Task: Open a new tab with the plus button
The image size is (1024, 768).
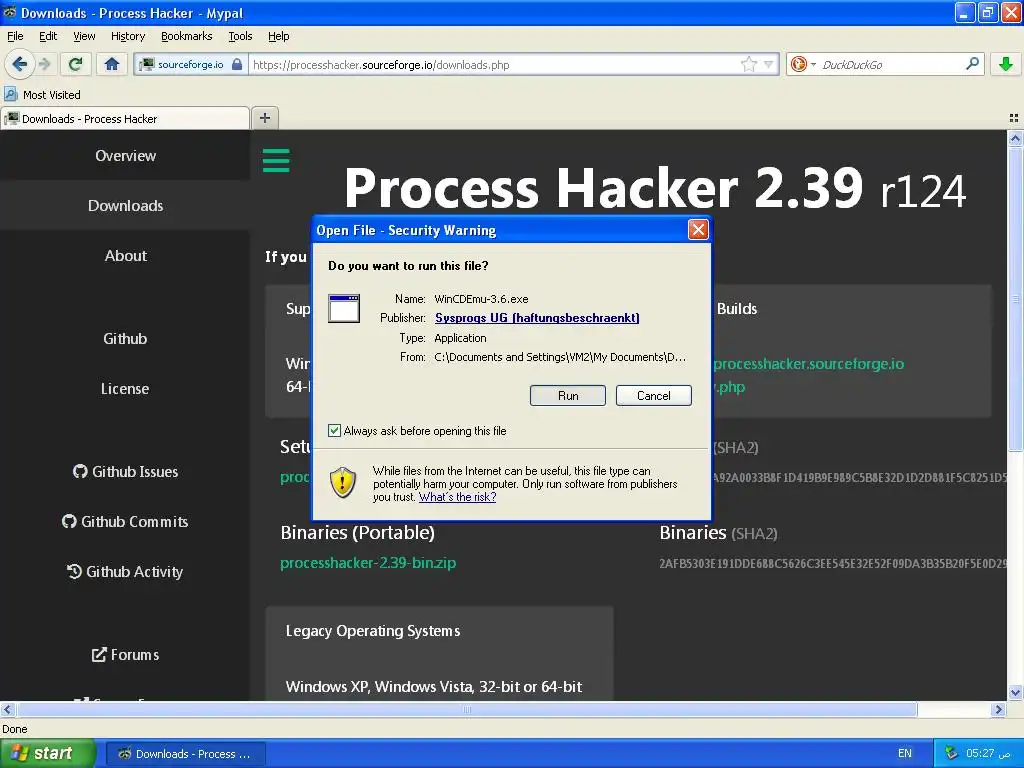Action: [x=264, y=118]
